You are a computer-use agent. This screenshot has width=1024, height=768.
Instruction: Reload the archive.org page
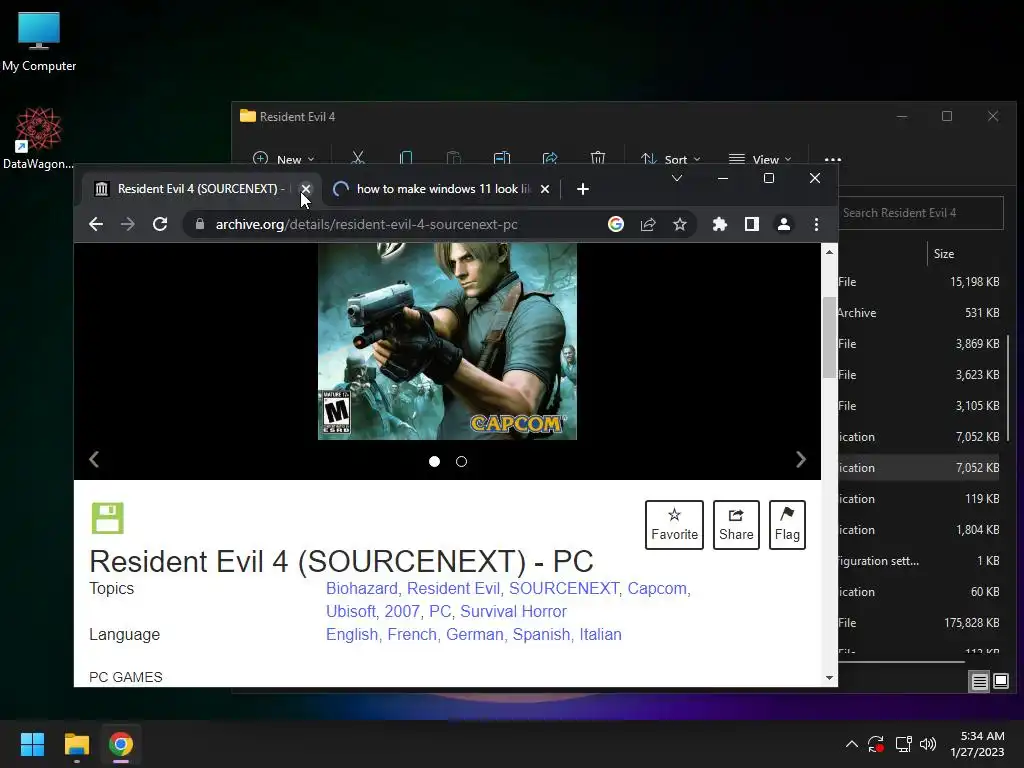(160, 224)
